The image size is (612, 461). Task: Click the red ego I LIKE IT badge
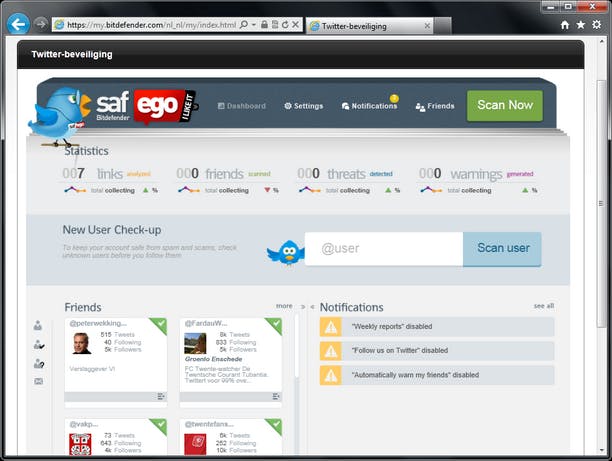tap(165, 106)
